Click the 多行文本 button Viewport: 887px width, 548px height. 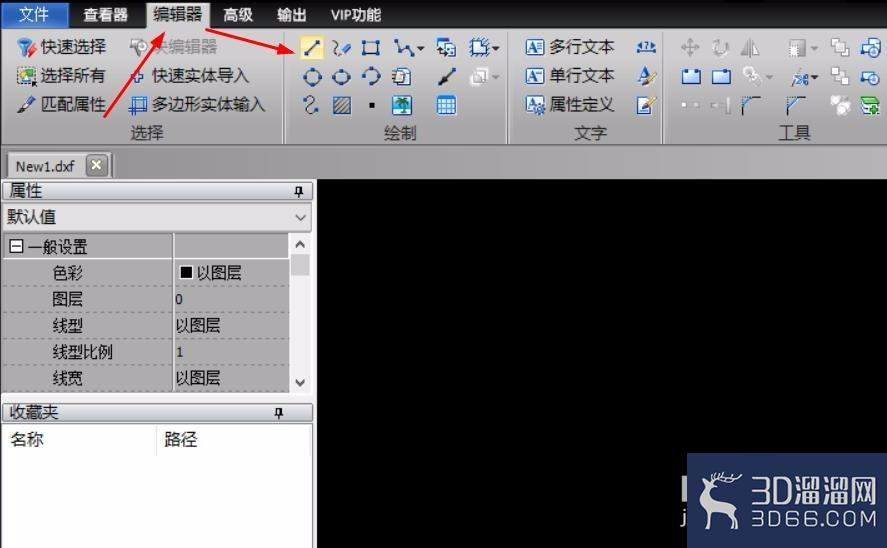570,47
